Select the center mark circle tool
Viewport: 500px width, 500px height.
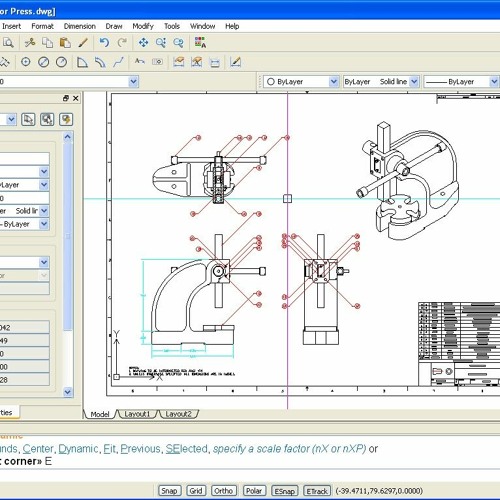click(x=26, y=62)
